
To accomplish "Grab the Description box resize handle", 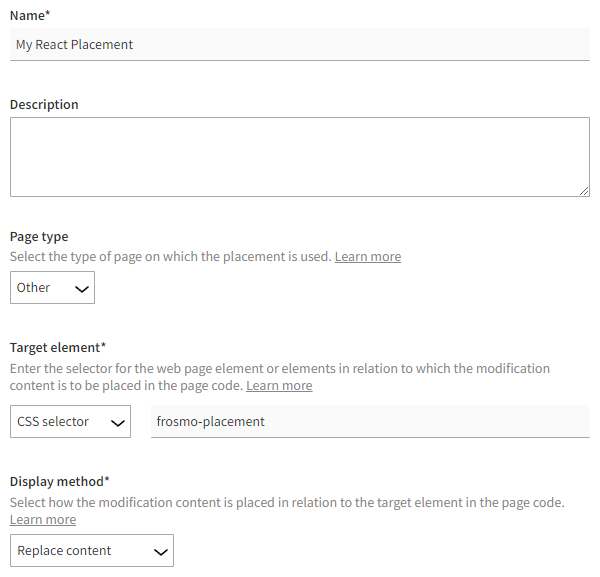I will pos(584,191).
